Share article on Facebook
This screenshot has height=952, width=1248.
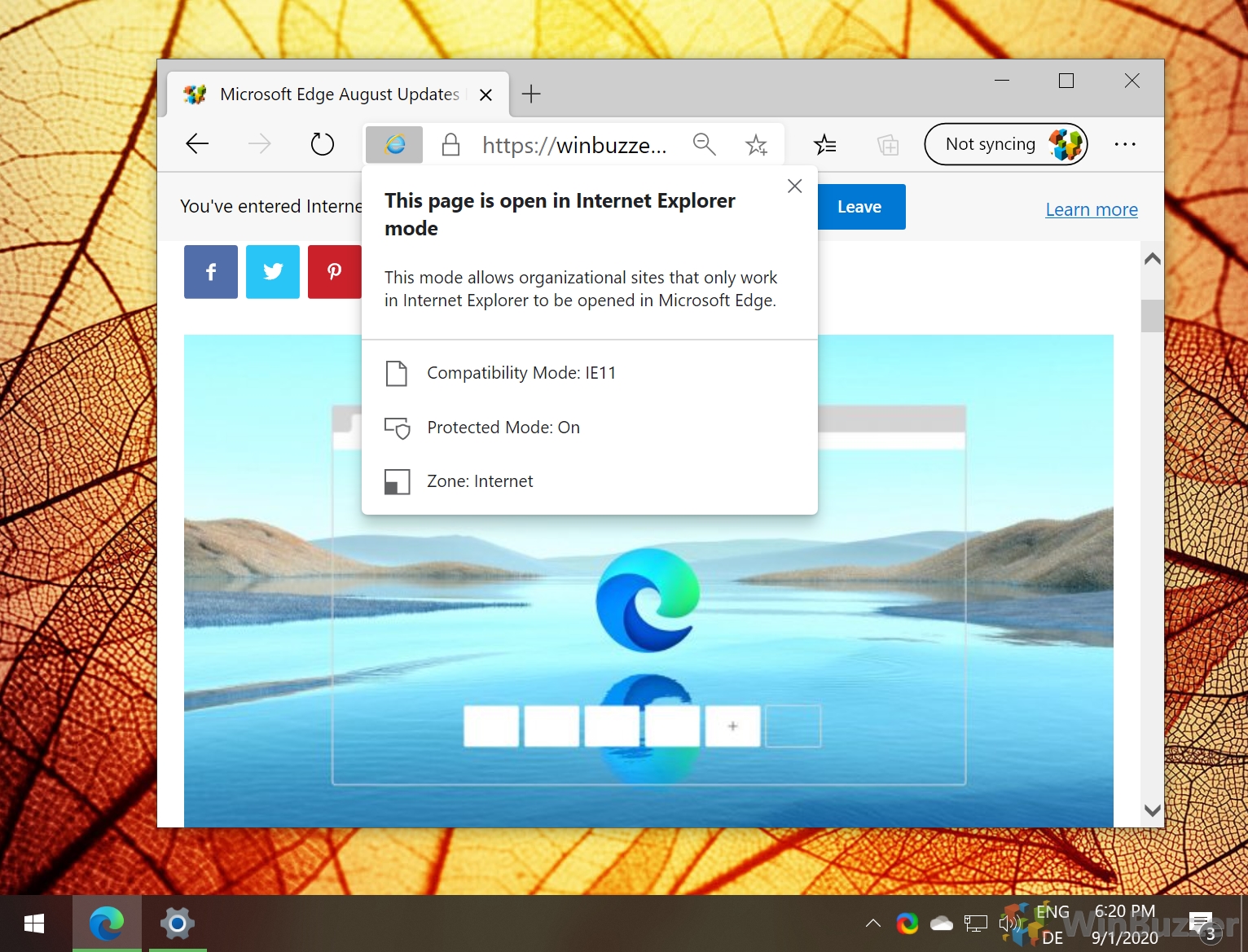coord(211,272)
